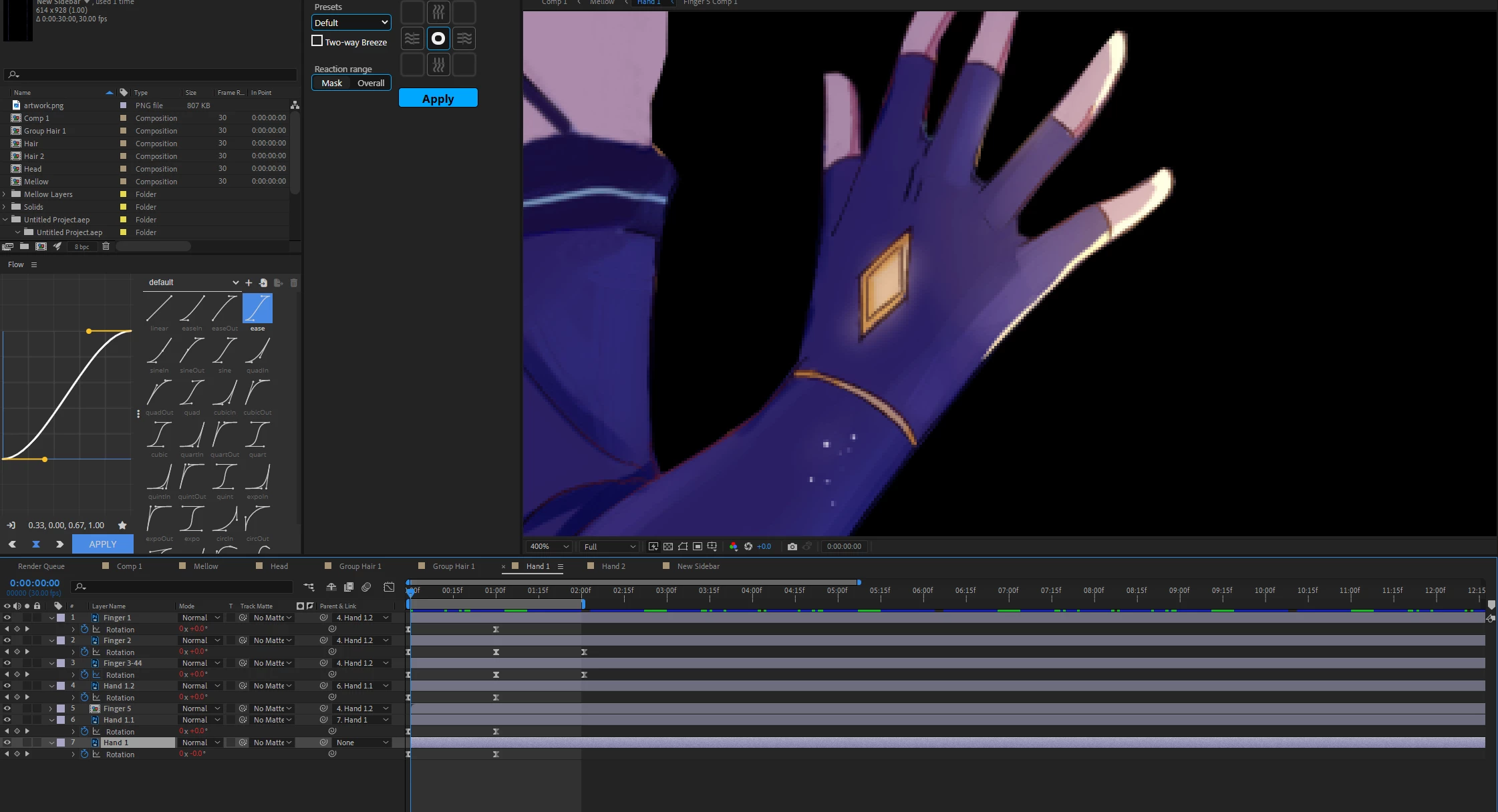Enable the Two-way Breeze checkbox

[x=317, y=41]
